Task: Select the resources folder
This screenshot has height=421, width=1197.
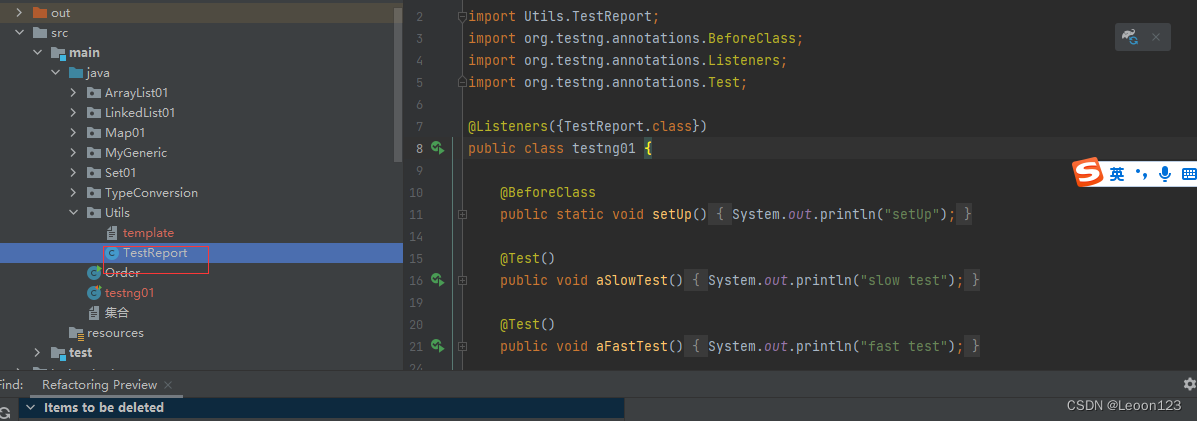Action: click(x=115, y=333)
